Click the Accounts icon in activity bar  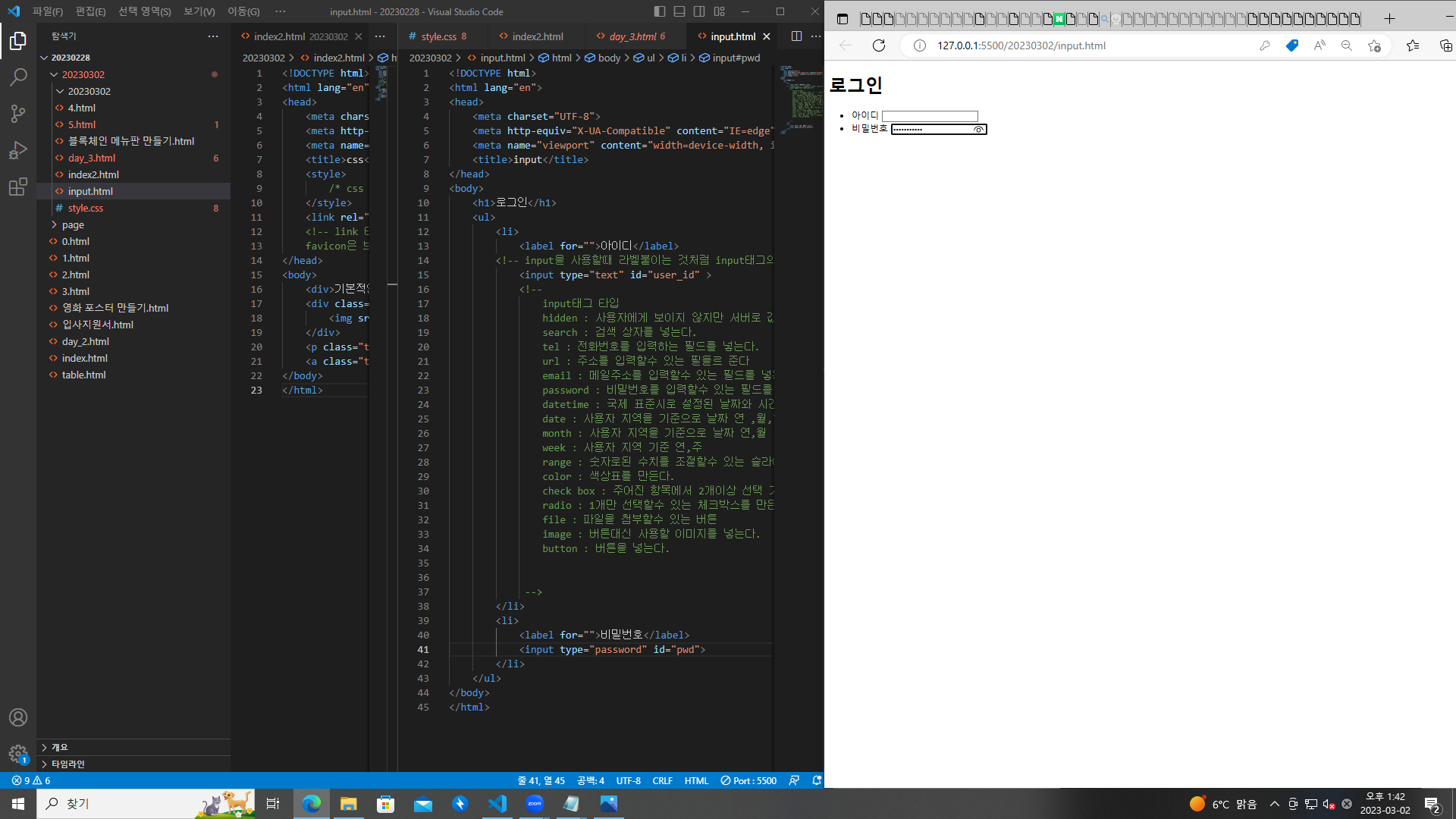point(18,717)
